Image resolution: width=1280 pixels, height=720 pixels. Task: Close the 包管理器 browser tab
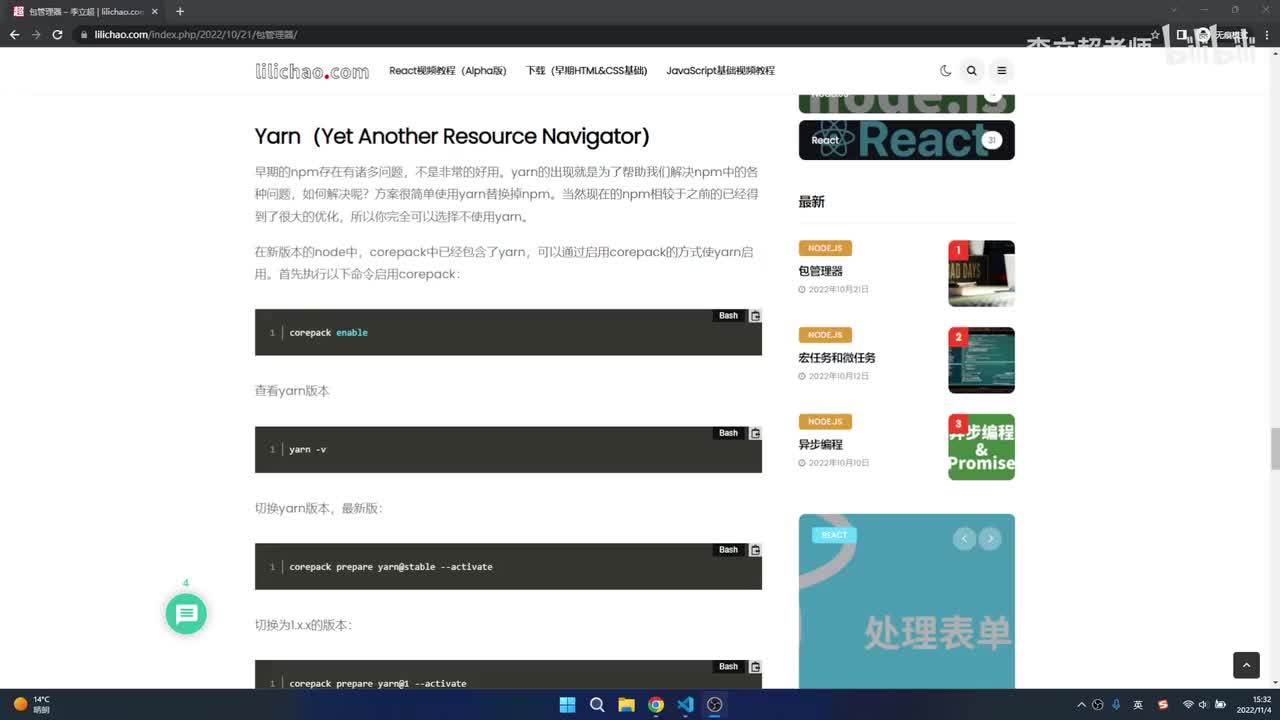[154, 12]
